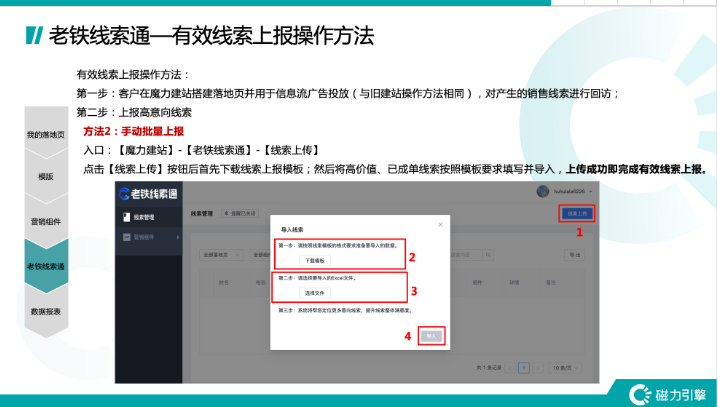The height and width of the screenshot is (407, 718).
Task: Open the 全部落地页 filter dropdown
Action: point(222,255)
